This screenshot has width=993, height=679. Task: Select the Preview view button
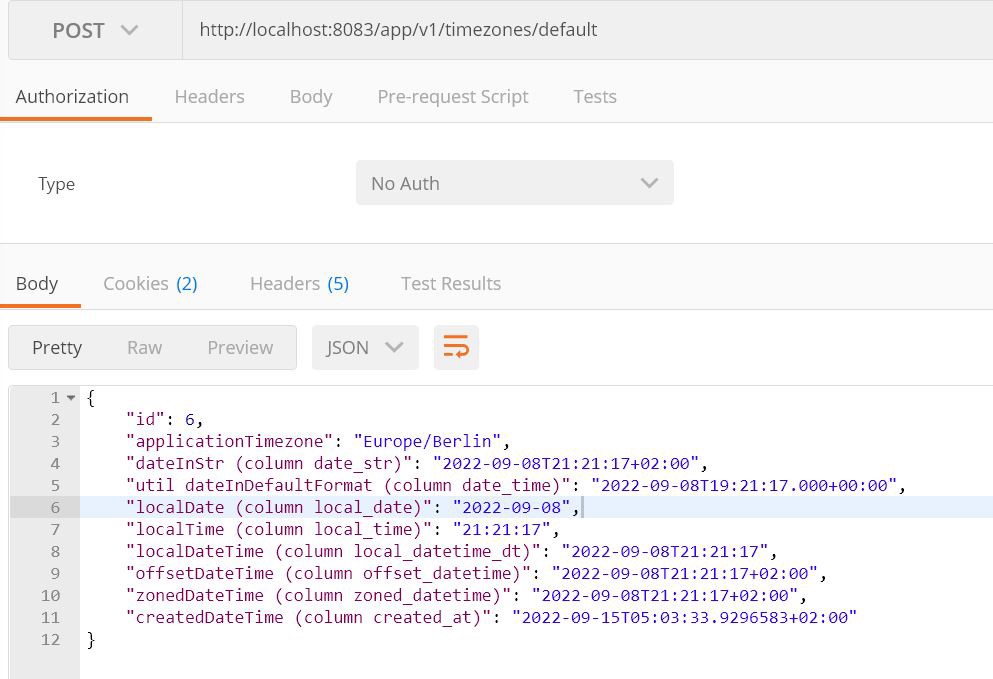tap(240, 347)
